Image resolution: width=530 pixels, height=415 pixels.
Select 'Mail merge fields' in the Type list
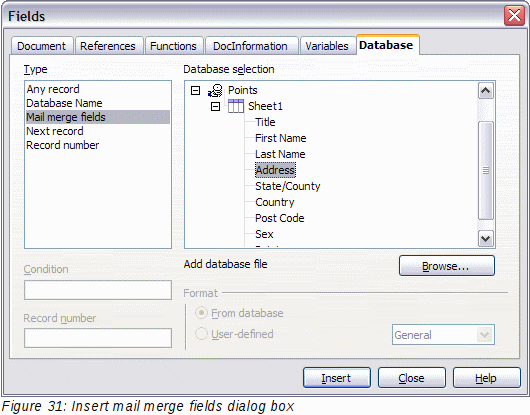point(98,117)
